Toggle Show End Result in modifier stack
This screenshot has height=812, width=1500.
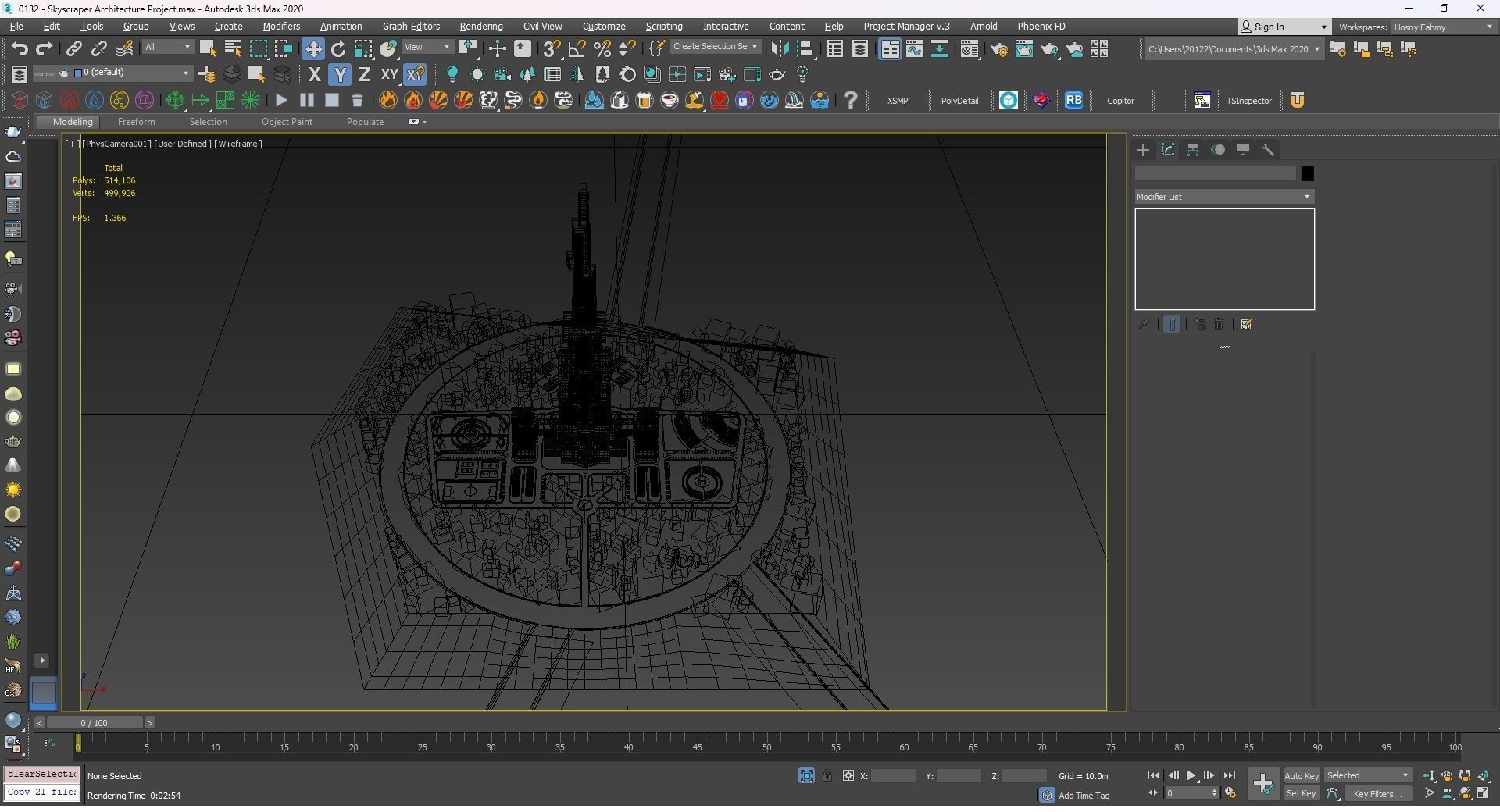[x=1172, y=324]
